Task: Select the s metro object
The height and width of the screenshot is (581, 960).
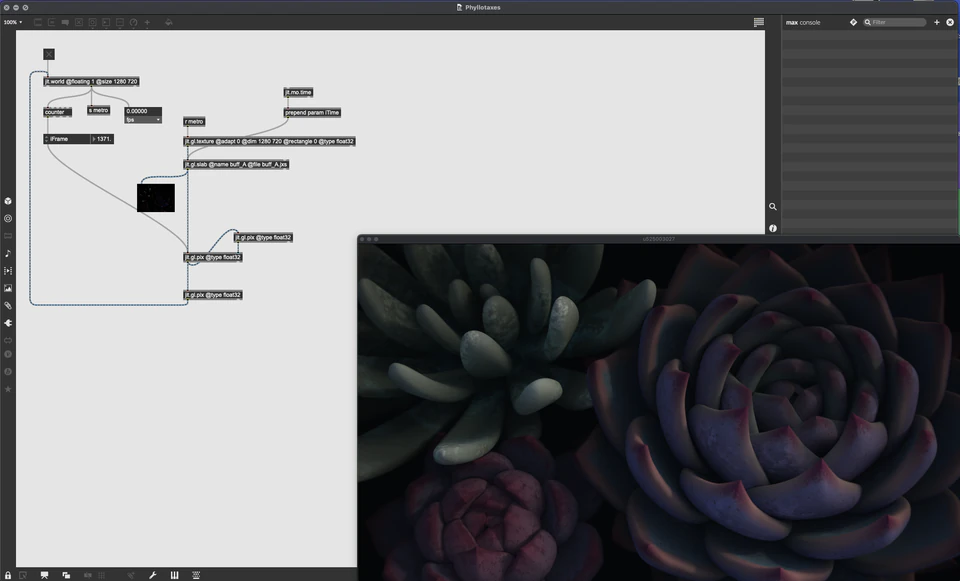Action: click(x=99, y=110)
